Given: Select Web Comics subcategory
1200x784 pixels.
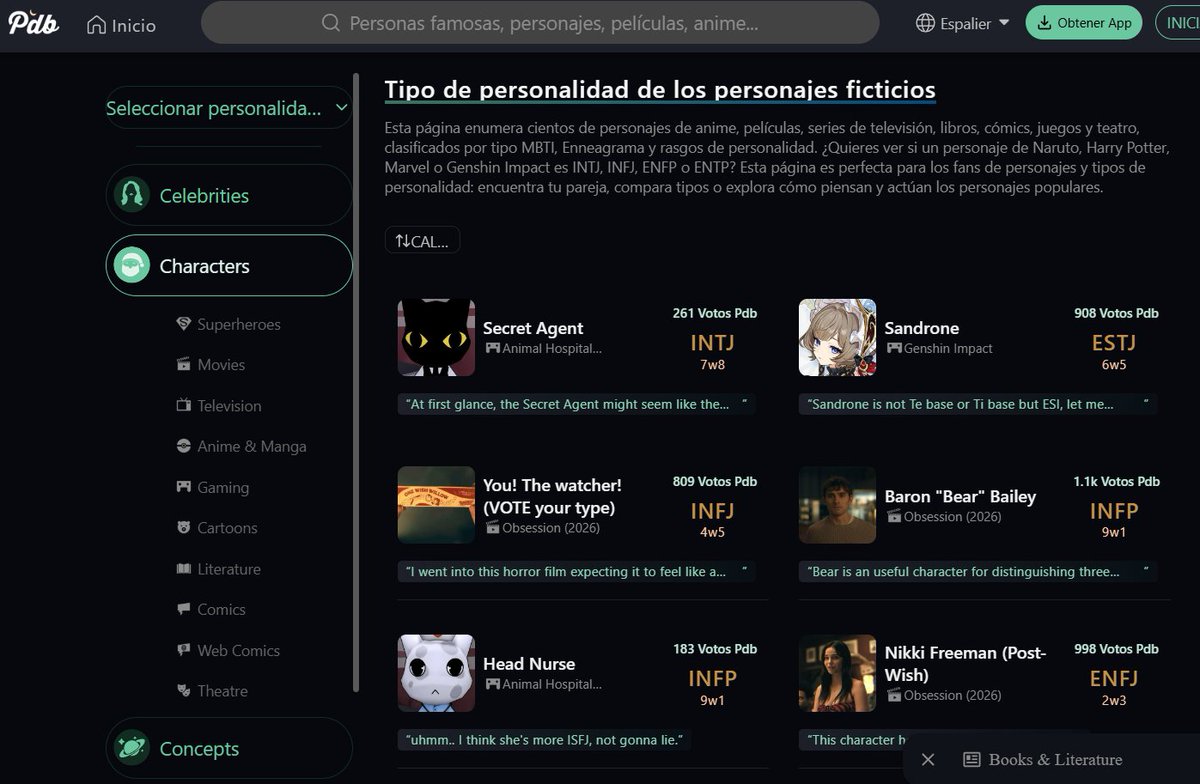Looking at the screenshot, I should 239,650.
